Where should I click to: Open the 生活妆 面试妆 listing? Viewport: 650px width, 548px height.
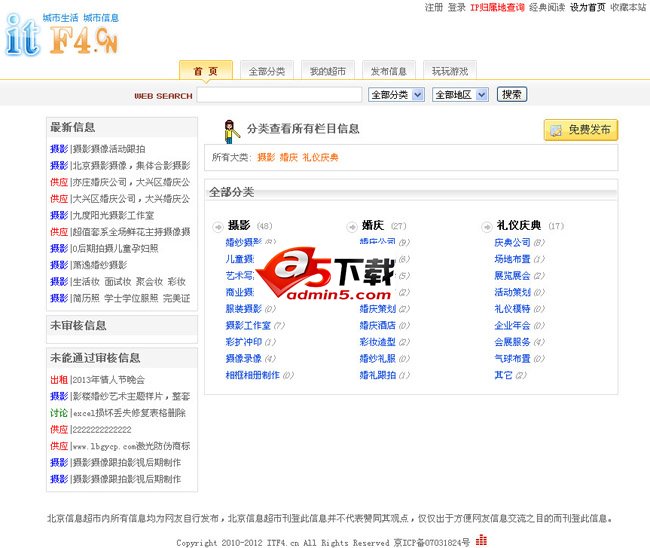click(129, 281)
